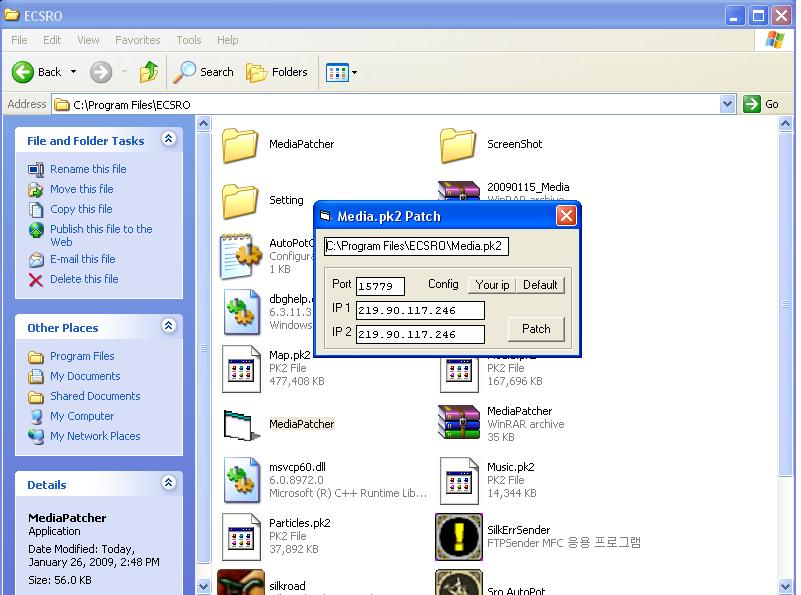Select the Music.pk2 file icon
Image resolution: width=801 pixels, height=595 pixels.
point(458,480)
